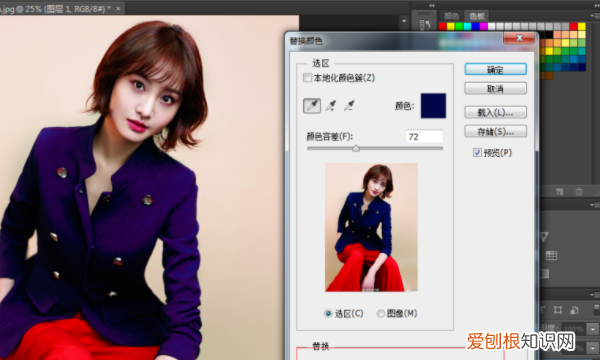Image resolution: width=600 pixels, height=360 pixels.
Task: Click the grid adjustment icon behind the dialog
Action: 551,255
